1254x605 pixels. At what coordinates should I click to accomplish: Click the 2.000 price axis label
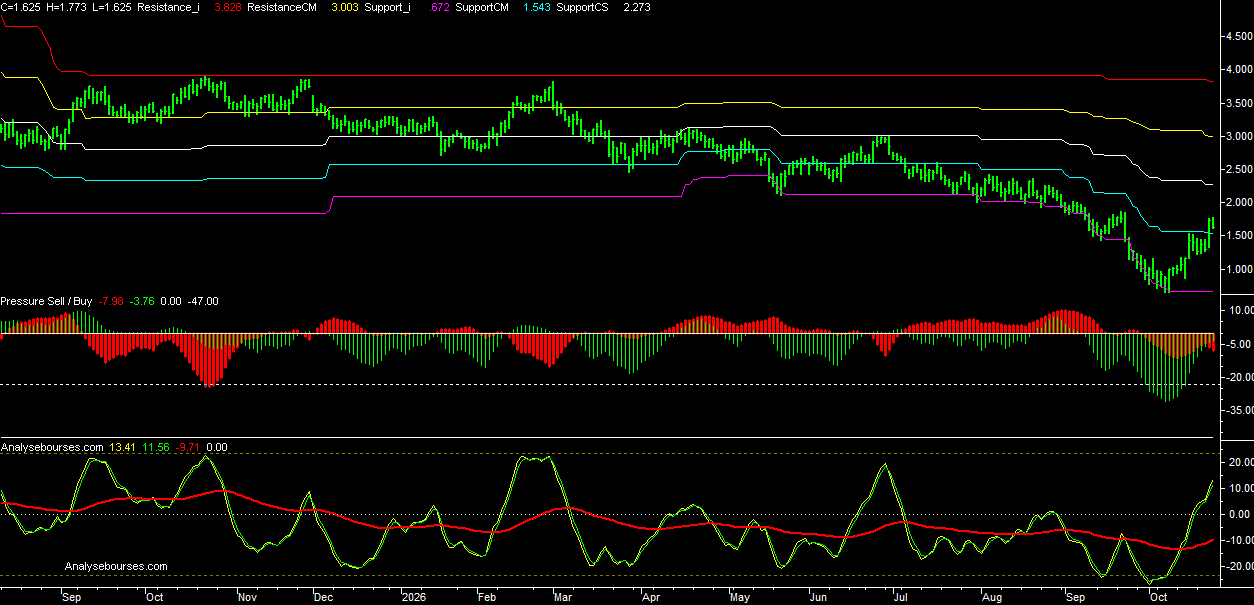1238,202
